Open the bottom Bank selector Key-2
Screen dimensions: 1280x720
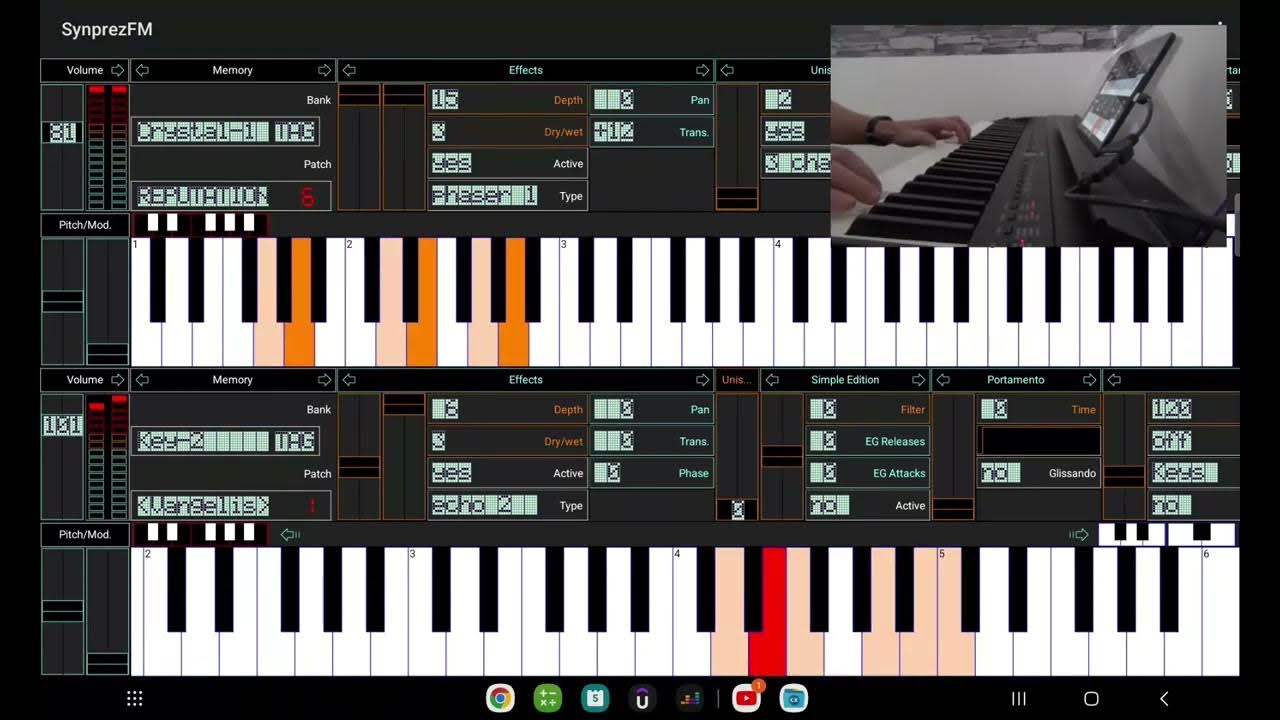[226, 441]
